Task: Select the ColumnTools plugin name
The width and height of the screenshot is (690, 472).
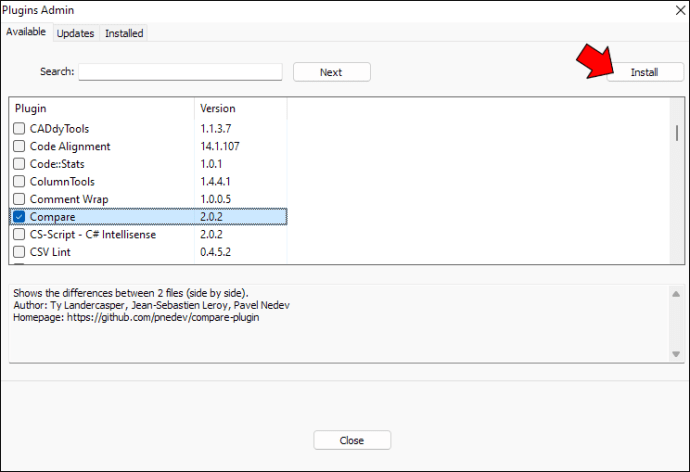Action: coord(62,182)
